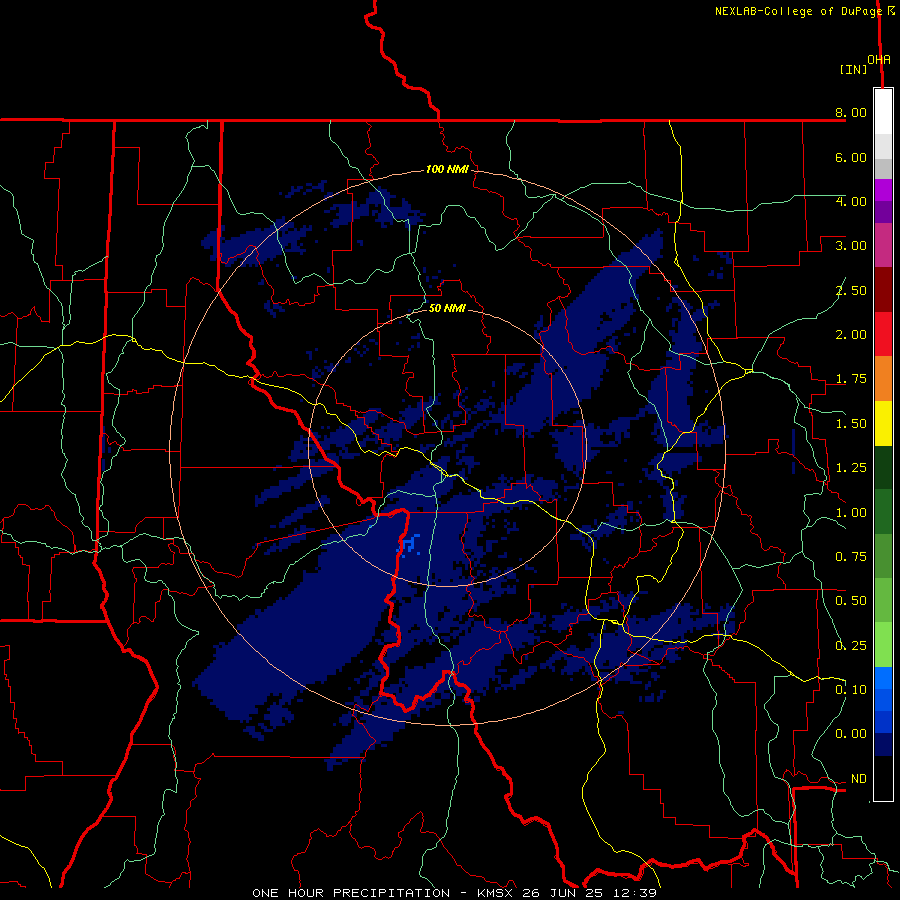This screenshot has height=900, width=900.
Task: Pick the white swatch atop the legend
Action: coord(883,111)
